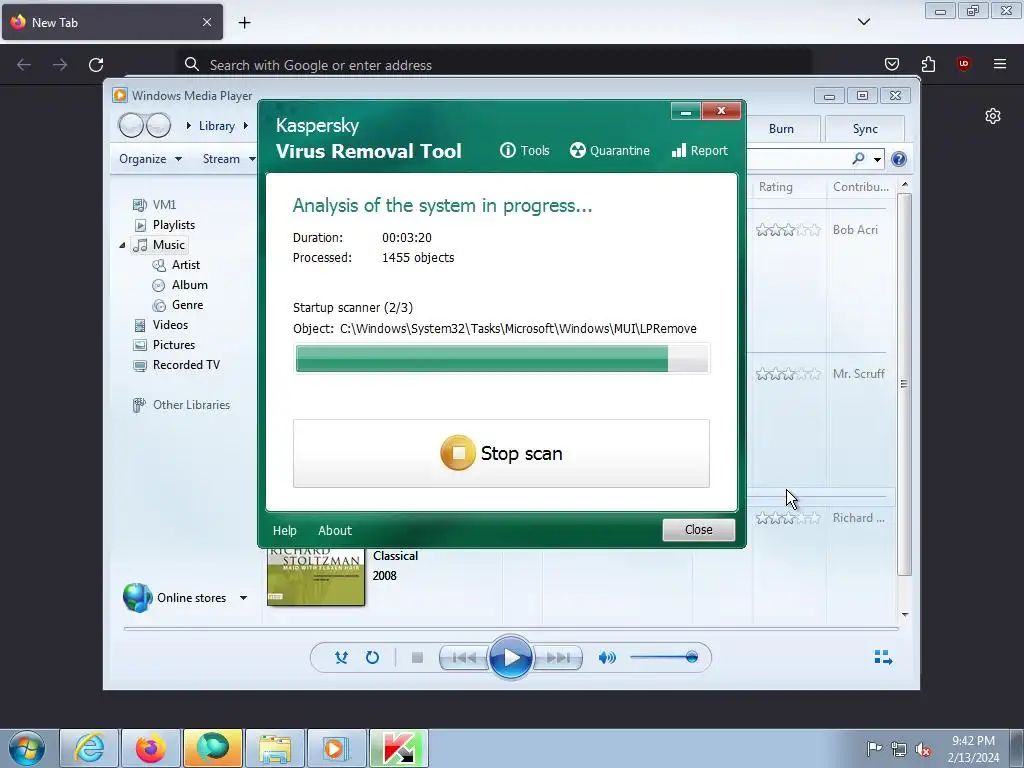This screenshot has height=768, width=1024.
Task: Reload the Firefox page
Action: (x=96, y=65)
